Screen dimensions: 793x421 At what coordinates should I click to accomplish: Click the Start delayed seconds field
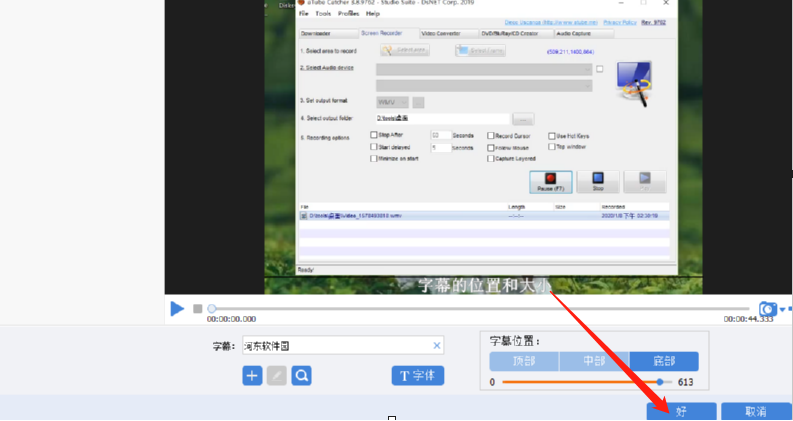440,148
